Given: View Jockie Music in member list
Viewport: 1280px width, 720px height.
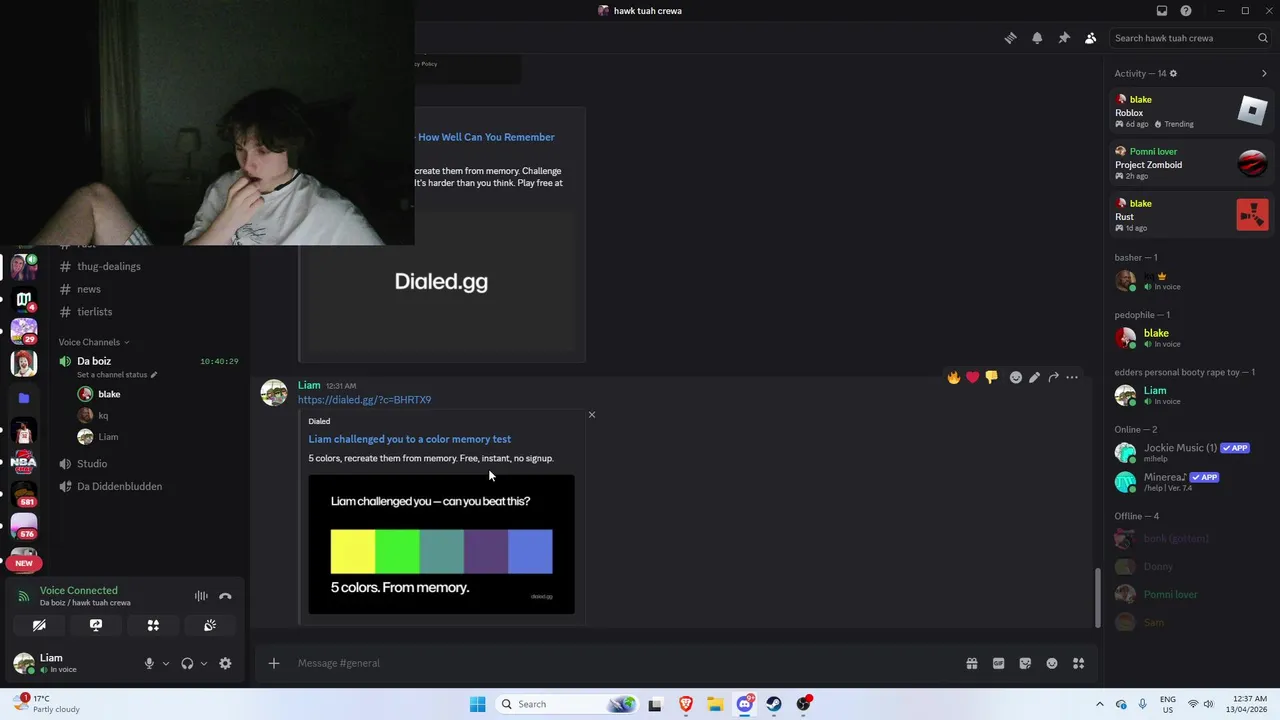Looking at the screenshot, I should (x=1191, y=452).
